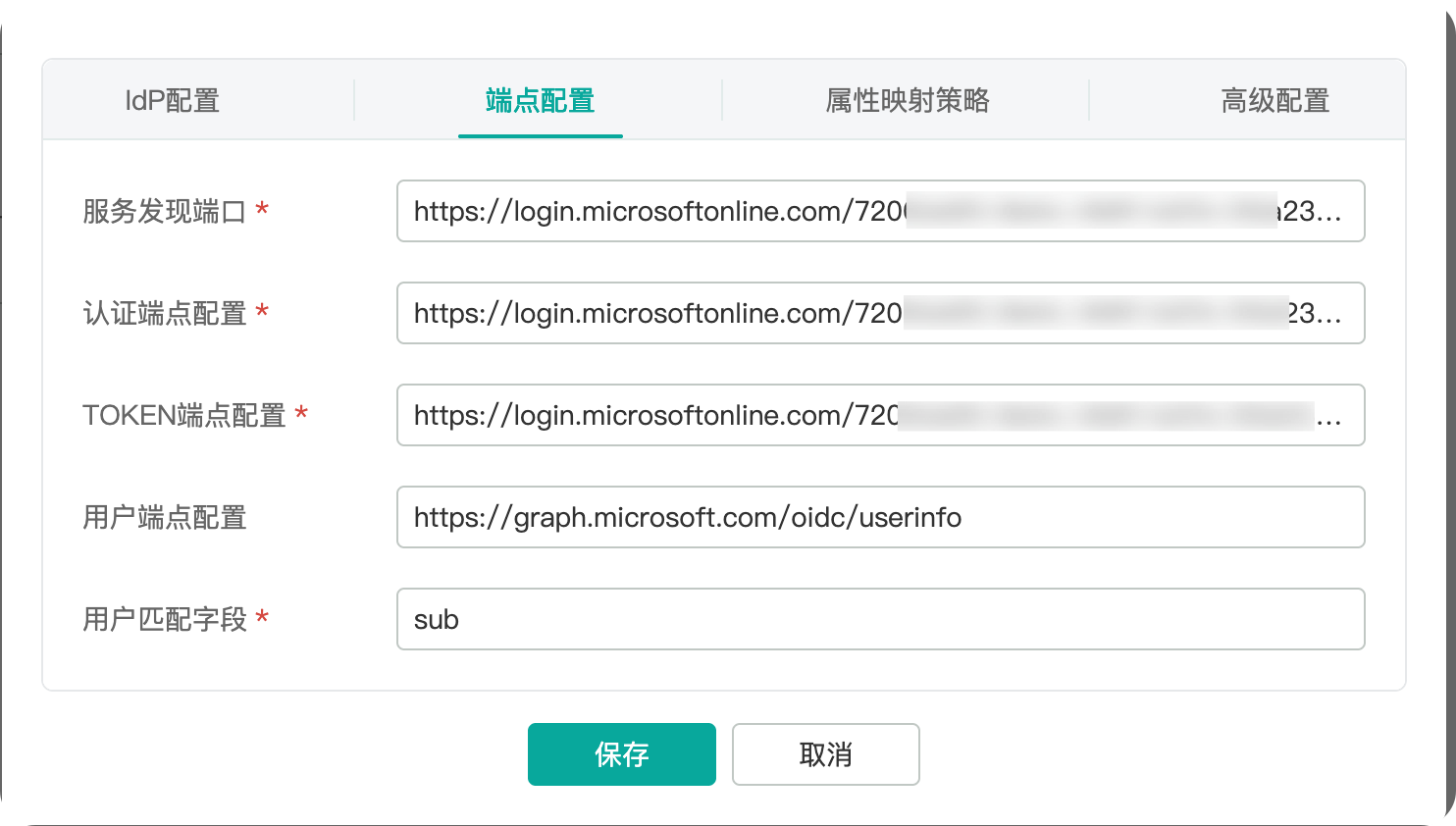Switch to the 高级配置 tab
Viewport: 1456px width, 826px height.
tap(1274, 100)
